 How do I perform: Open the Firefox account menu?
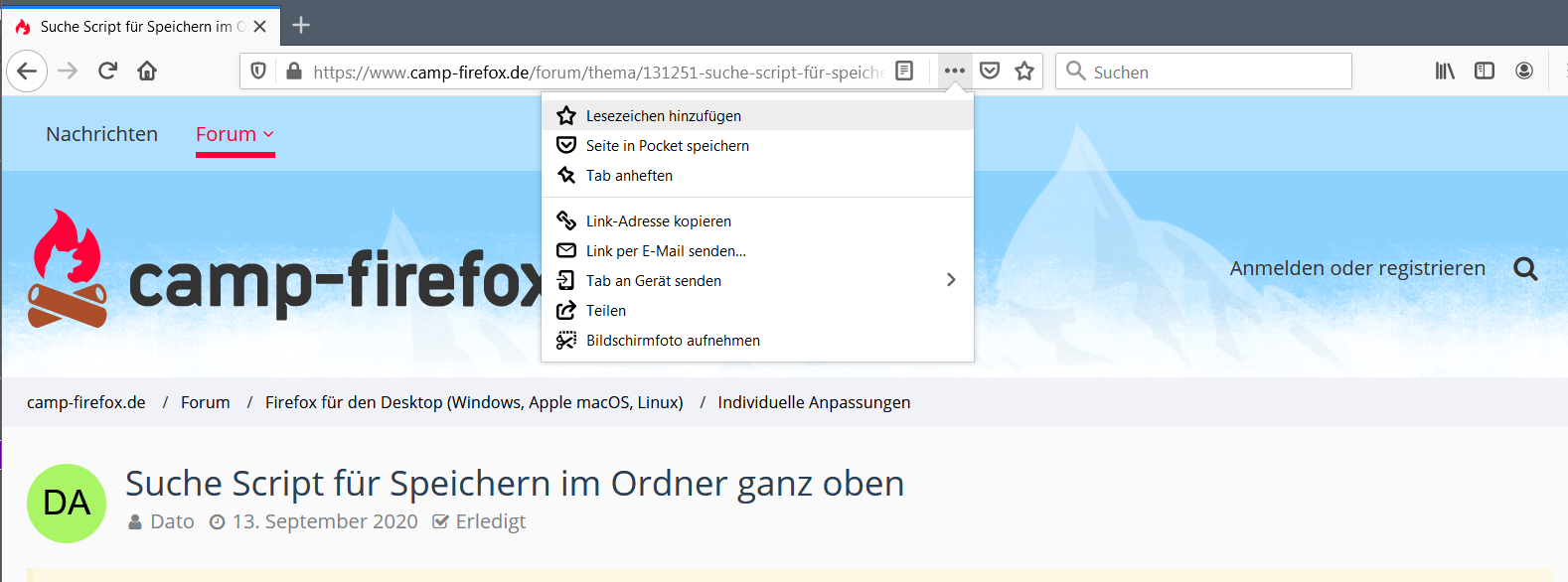click(1524, 71)
